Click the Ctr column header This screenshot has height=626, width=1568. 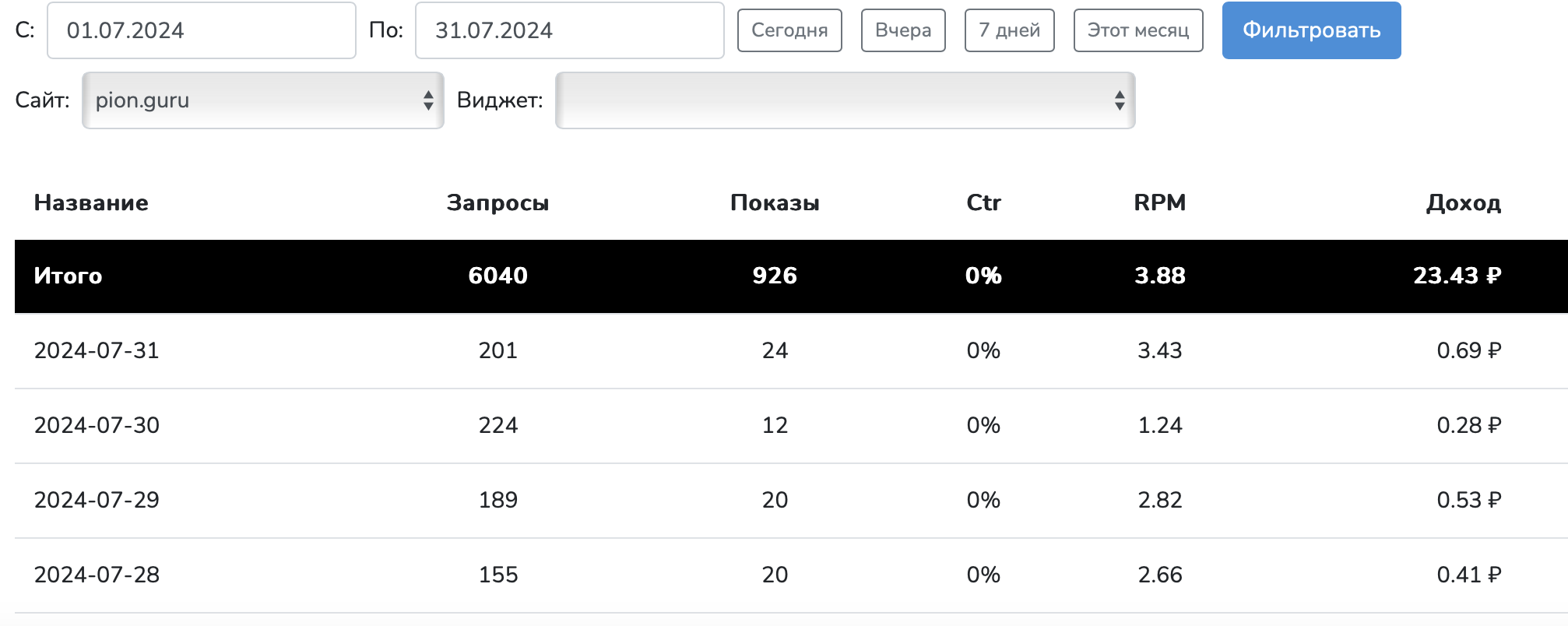pos(983,202)
